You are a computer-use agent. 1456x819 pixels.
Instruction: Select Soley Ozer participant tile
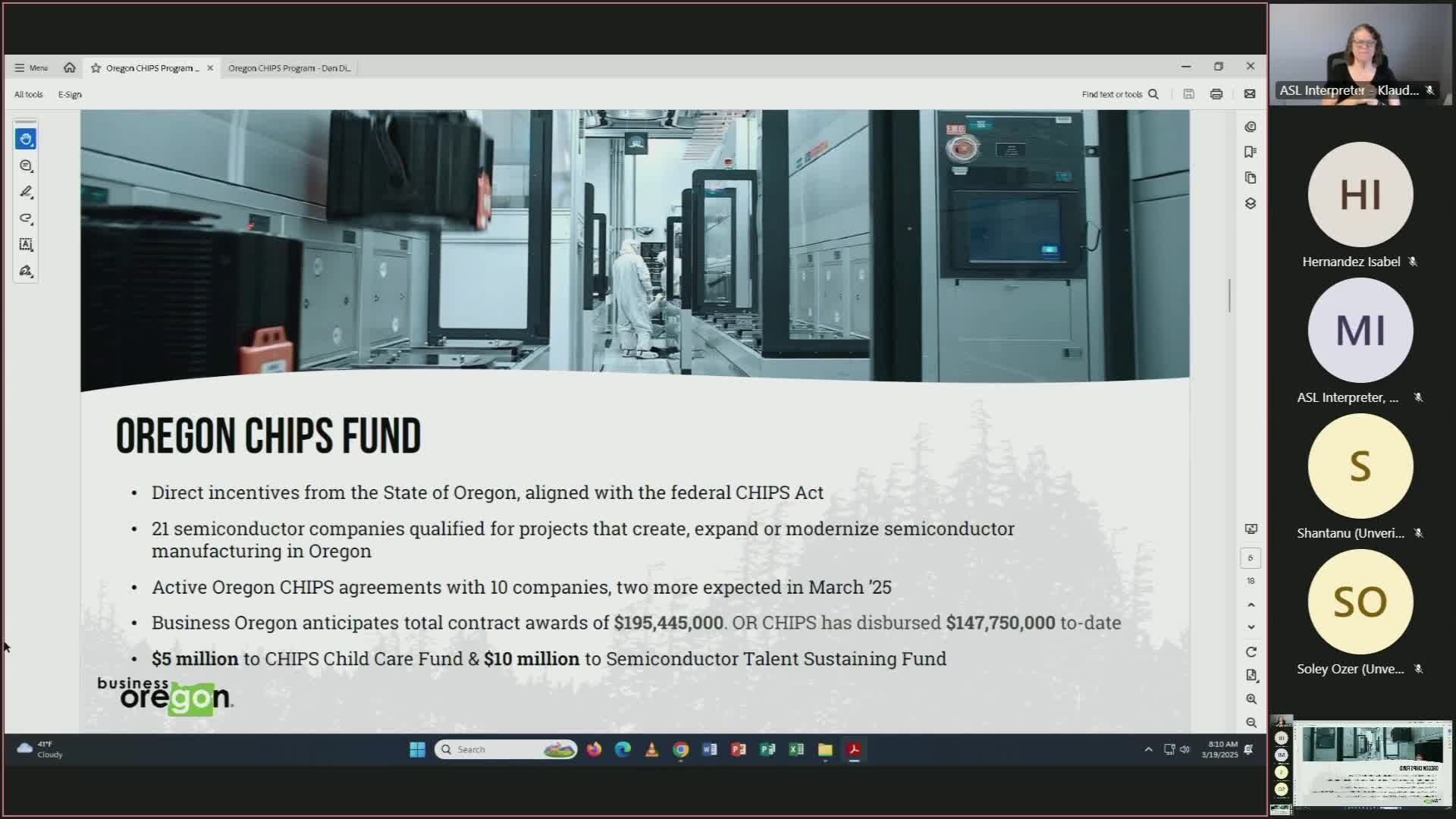pyautogui.click(x=1360, y=612)
